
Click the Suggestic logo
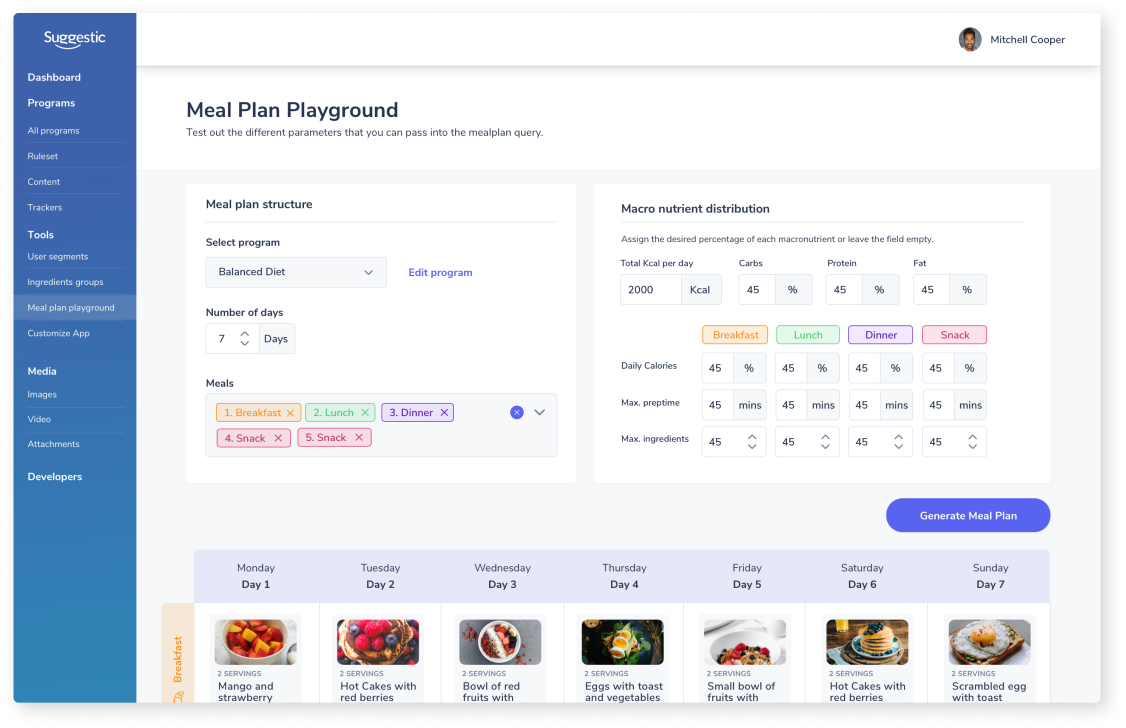pos(74,39)
